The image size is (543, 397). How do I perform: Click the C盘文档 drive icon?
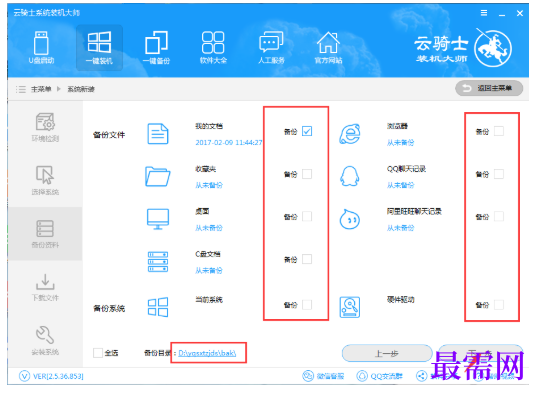158,262
